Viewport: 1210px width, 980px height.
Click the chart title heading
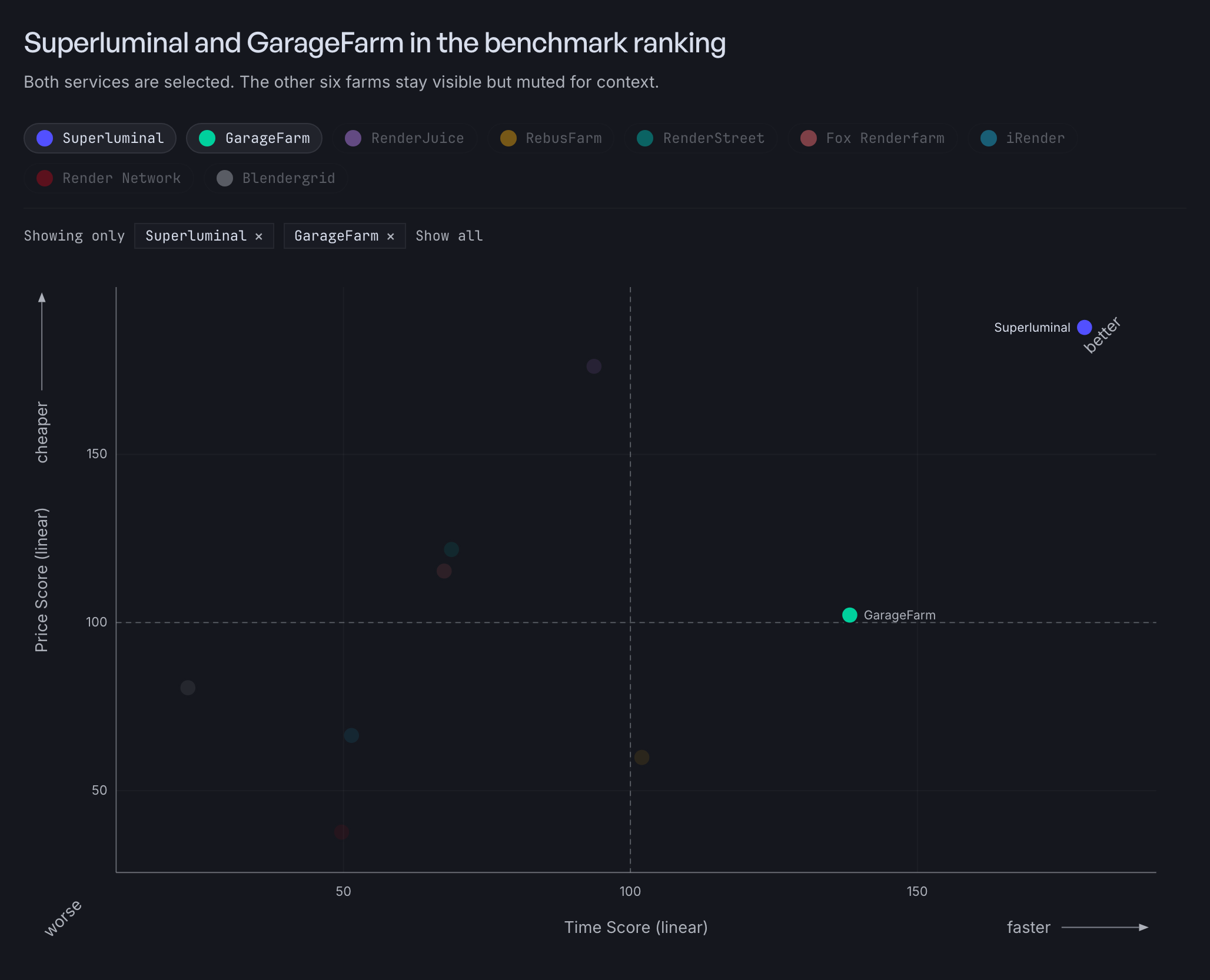tap(375, 43)
